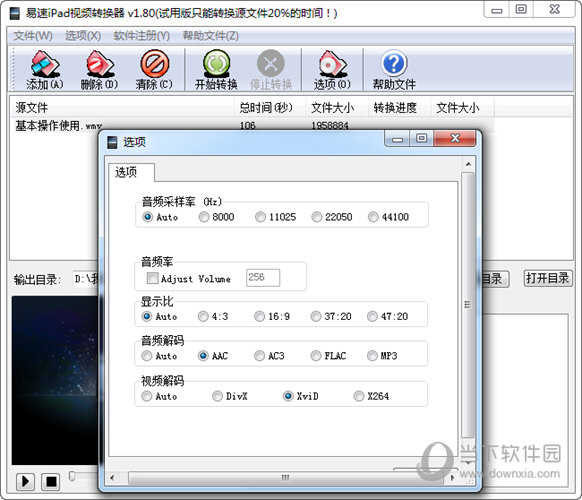The height and width of the screenshot is (500, 582).
Task: Click the 源文件 column header
Action: click(x=122, y=108)
